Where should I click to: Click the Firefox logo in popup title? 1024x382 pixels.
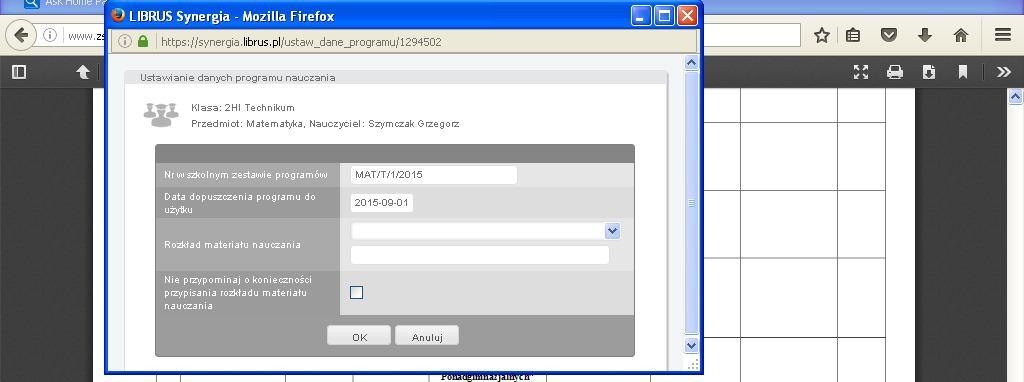(x=118, y=16)
